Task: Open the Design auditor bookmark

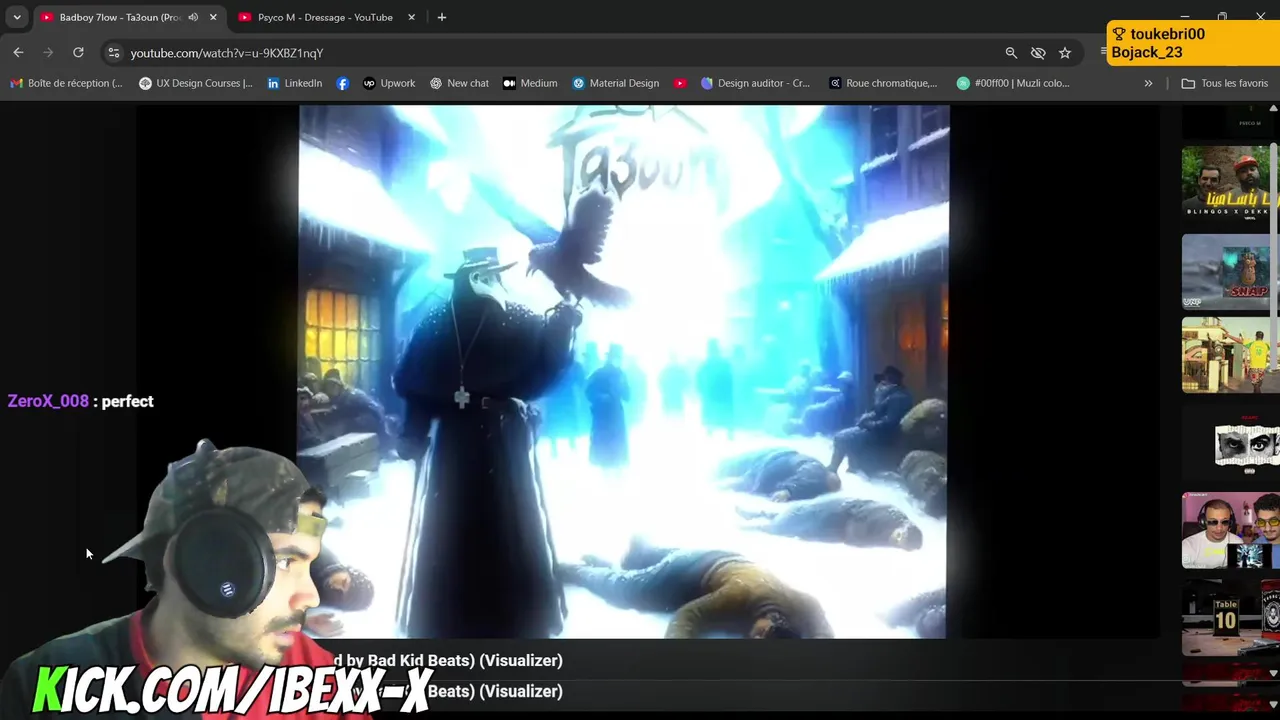Action: point(755,83)
